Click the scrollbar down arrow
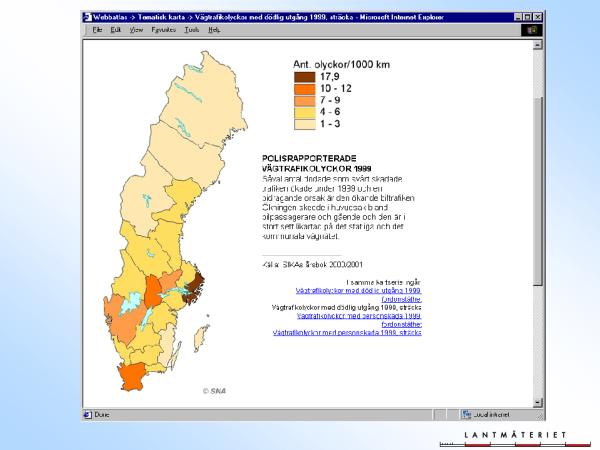 click(539, 401)
